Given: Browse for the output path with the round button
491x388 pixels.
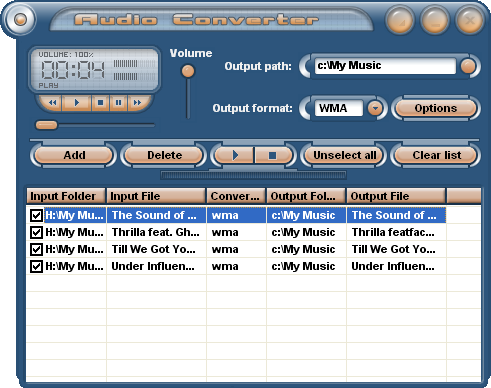Looking at the screenshot, I should 468,66.
